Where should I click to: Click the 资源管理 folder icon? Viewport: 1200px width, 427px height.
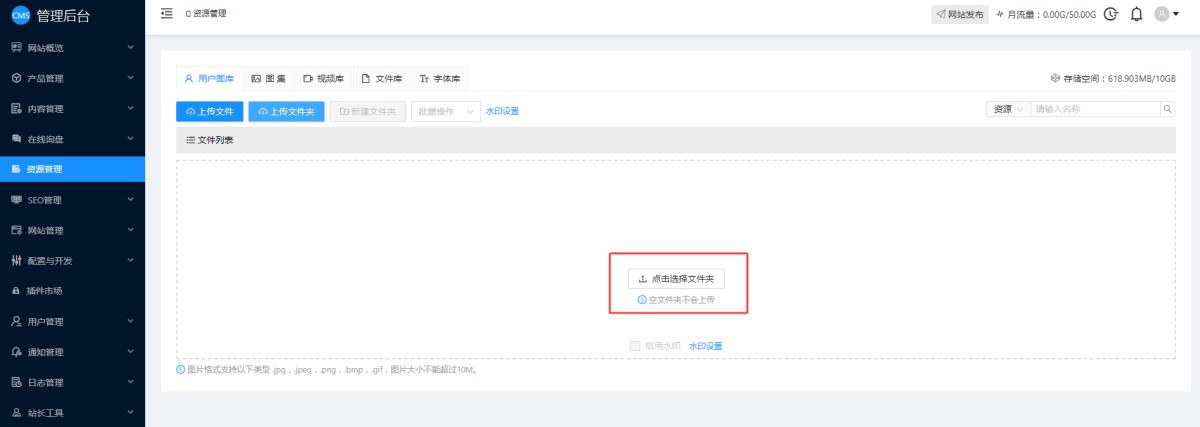(x=16, y=169)
